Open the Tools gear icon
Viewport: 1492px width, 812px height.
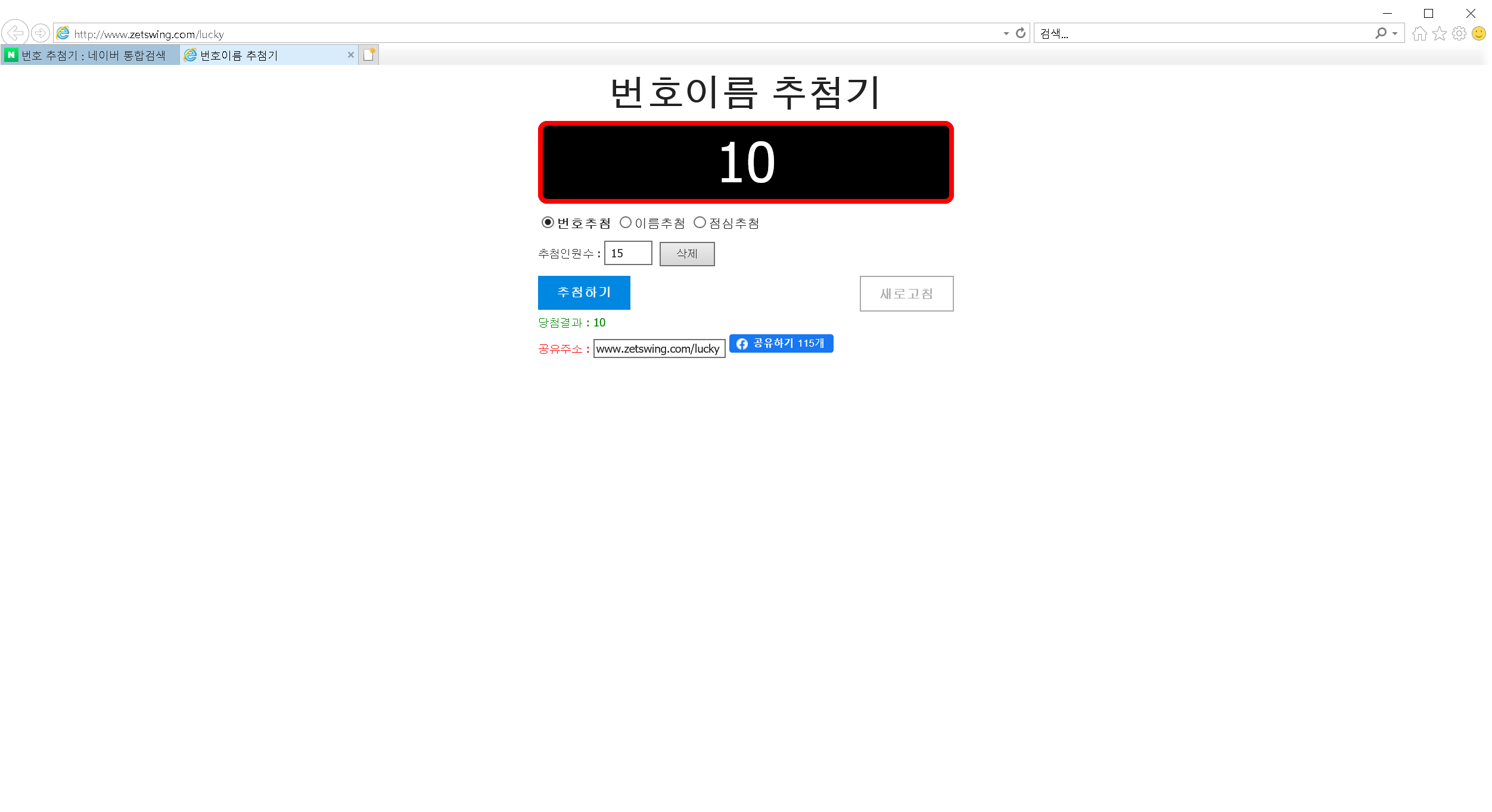coord(1459,33)
